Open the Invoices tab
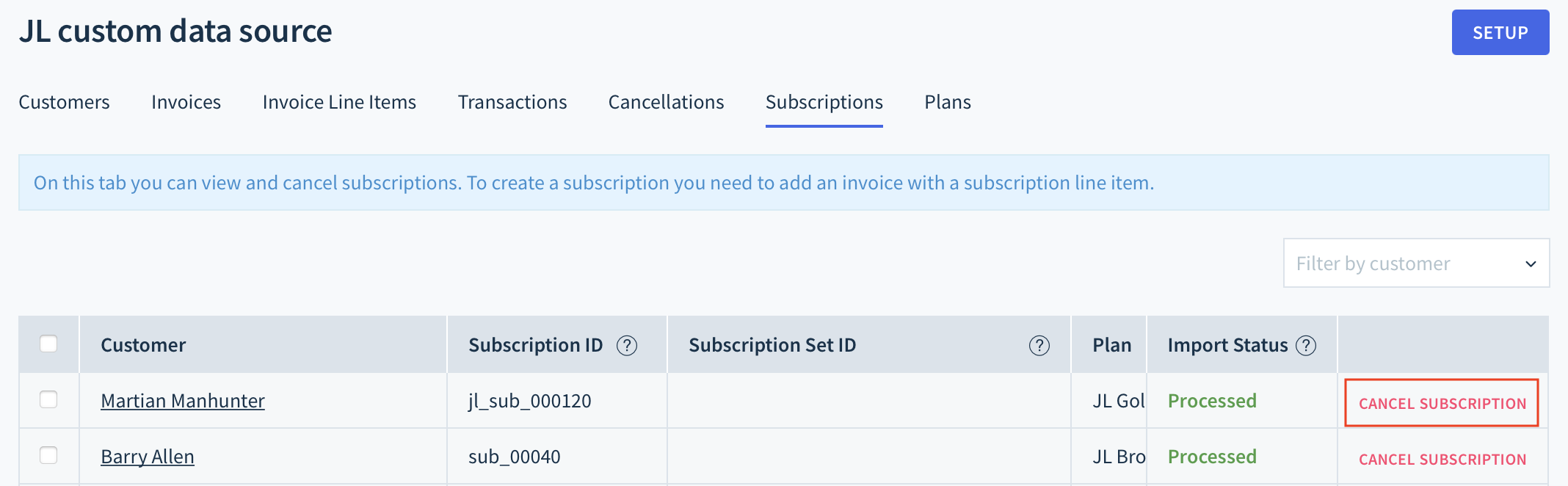 tap(186, 102)
